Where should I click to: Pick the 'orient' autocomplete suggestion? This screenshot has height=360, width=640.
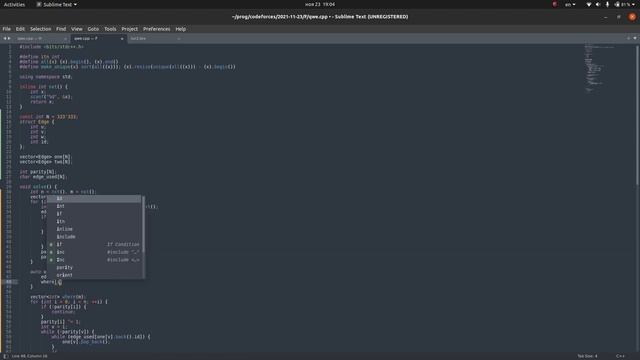coord(94,275)
